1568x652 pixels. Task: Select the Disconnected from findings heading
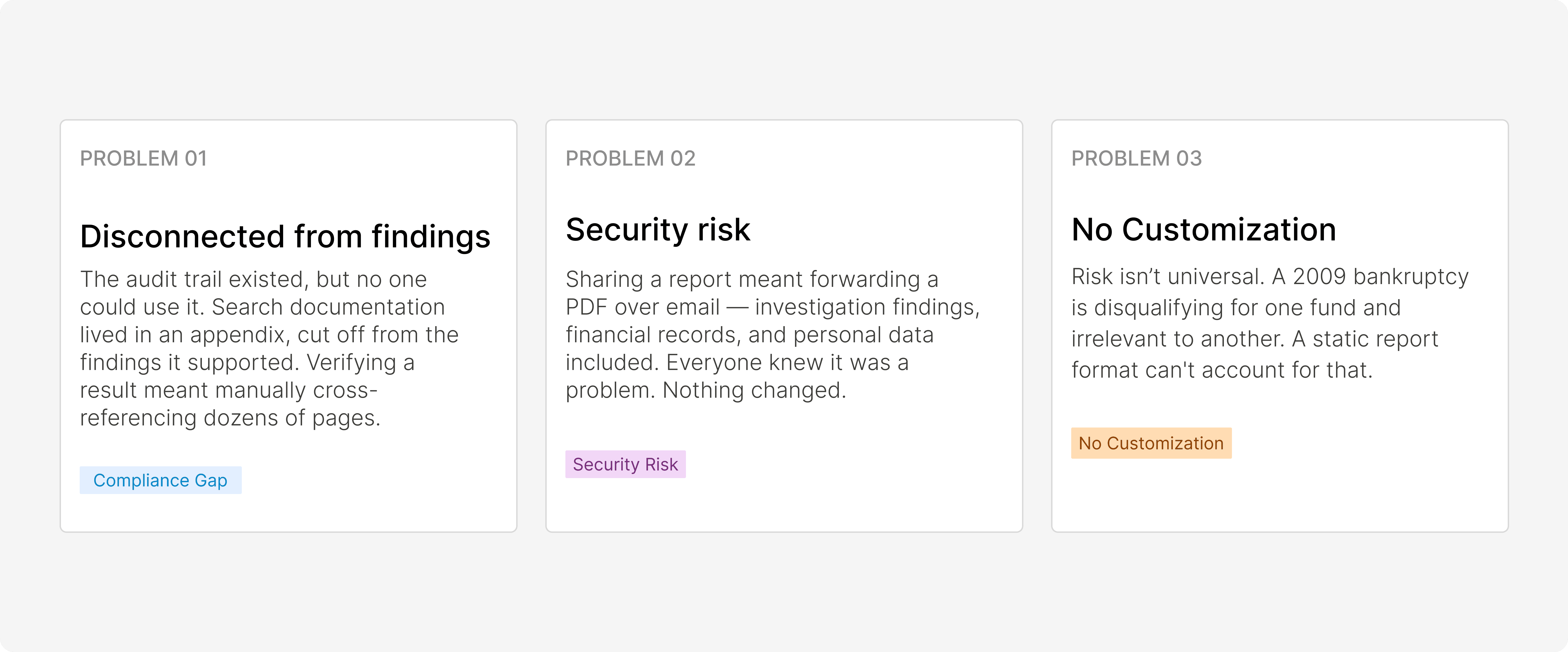[x=285, y=236]
